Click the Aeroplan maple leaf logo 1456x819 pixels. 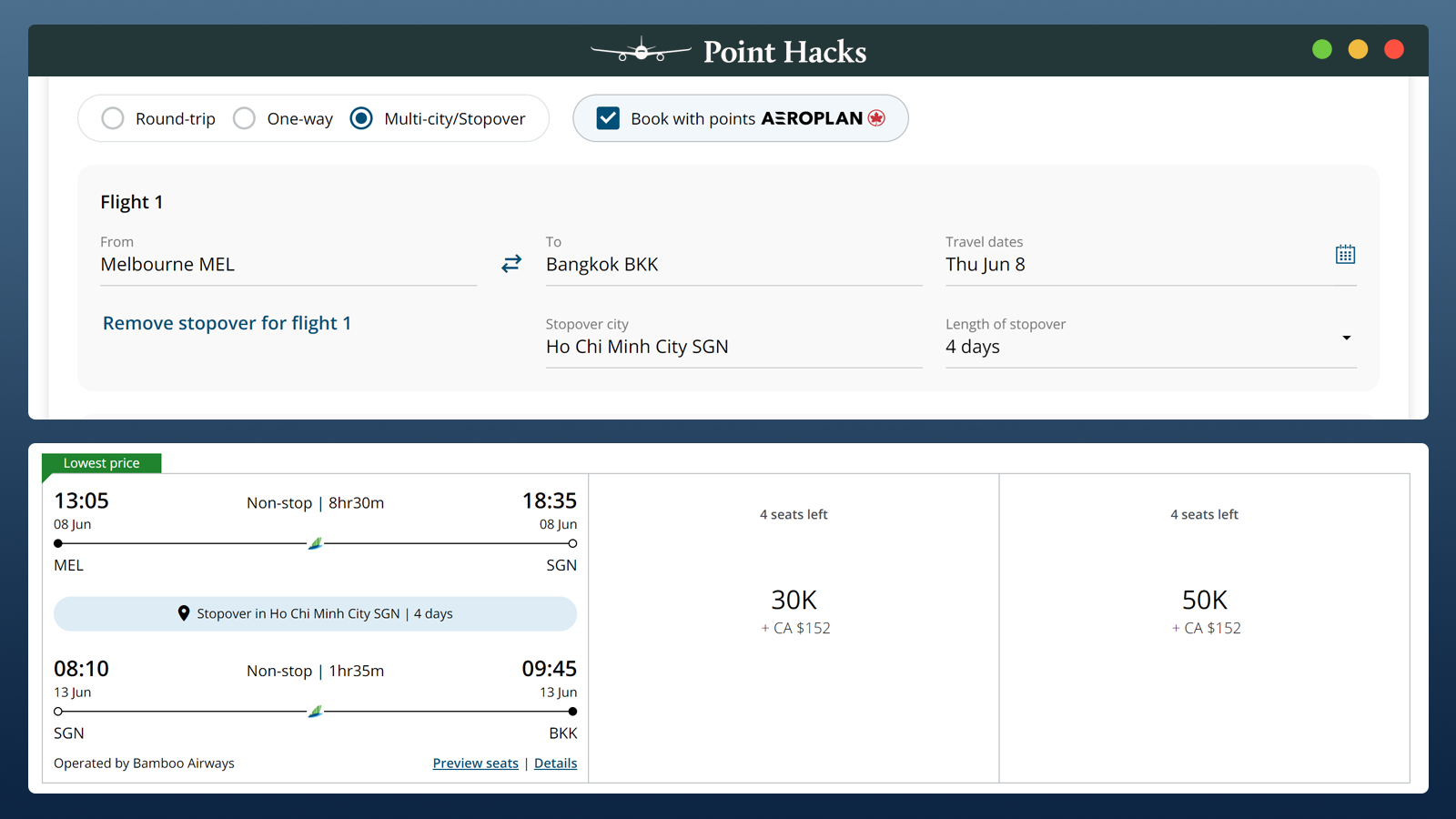click(876, 118)
